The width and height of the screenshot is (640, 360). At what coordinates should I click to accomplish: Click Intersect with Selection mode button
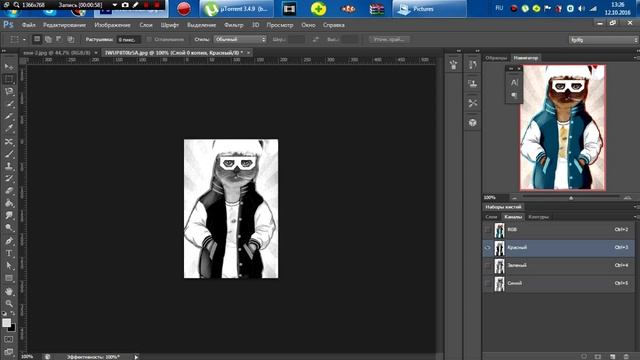pos(71,39)
